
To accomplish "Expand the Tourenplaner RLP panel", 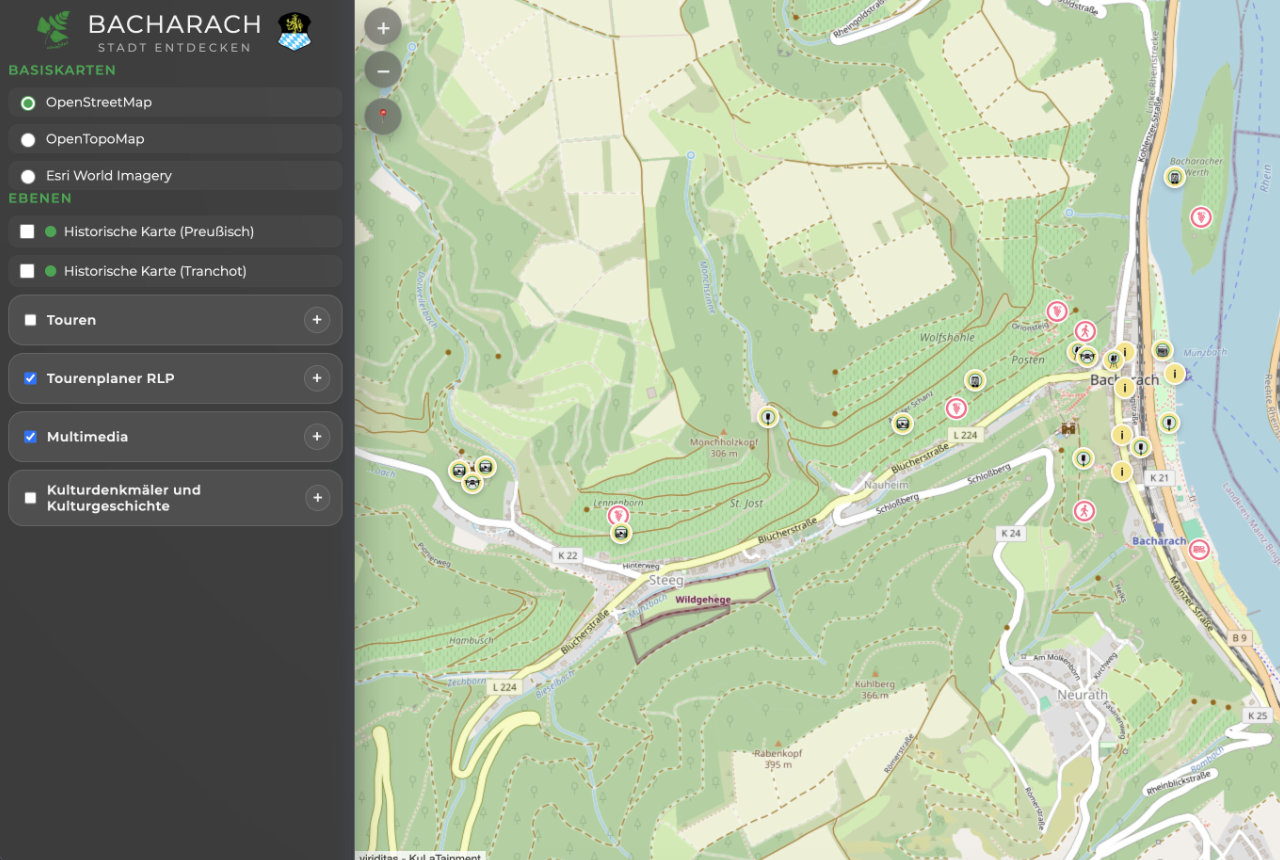I will pyautogui.click(x=317, y=378).
